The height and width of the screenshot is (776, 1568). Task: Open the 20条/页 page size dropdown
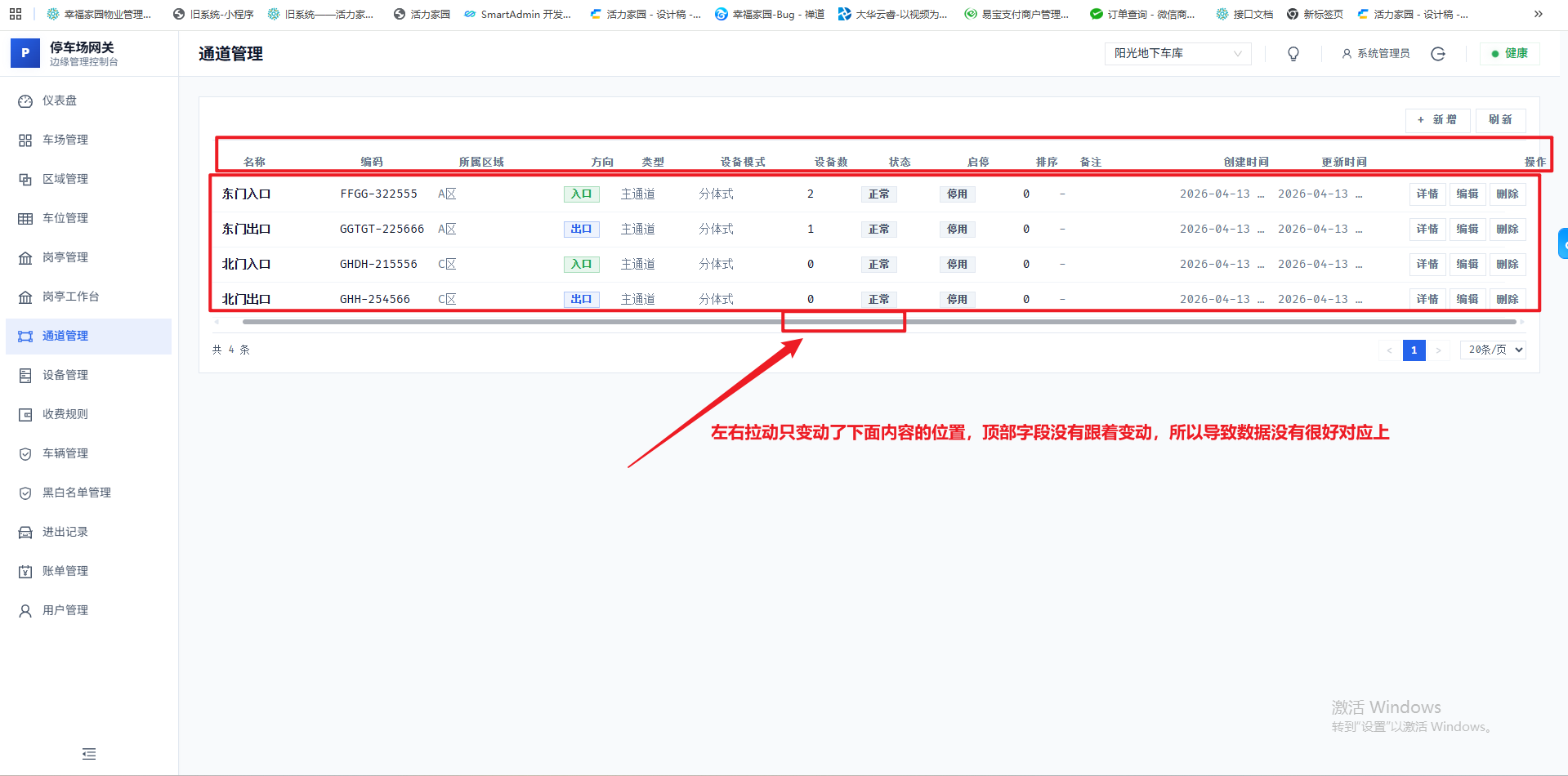[1495, 350]
